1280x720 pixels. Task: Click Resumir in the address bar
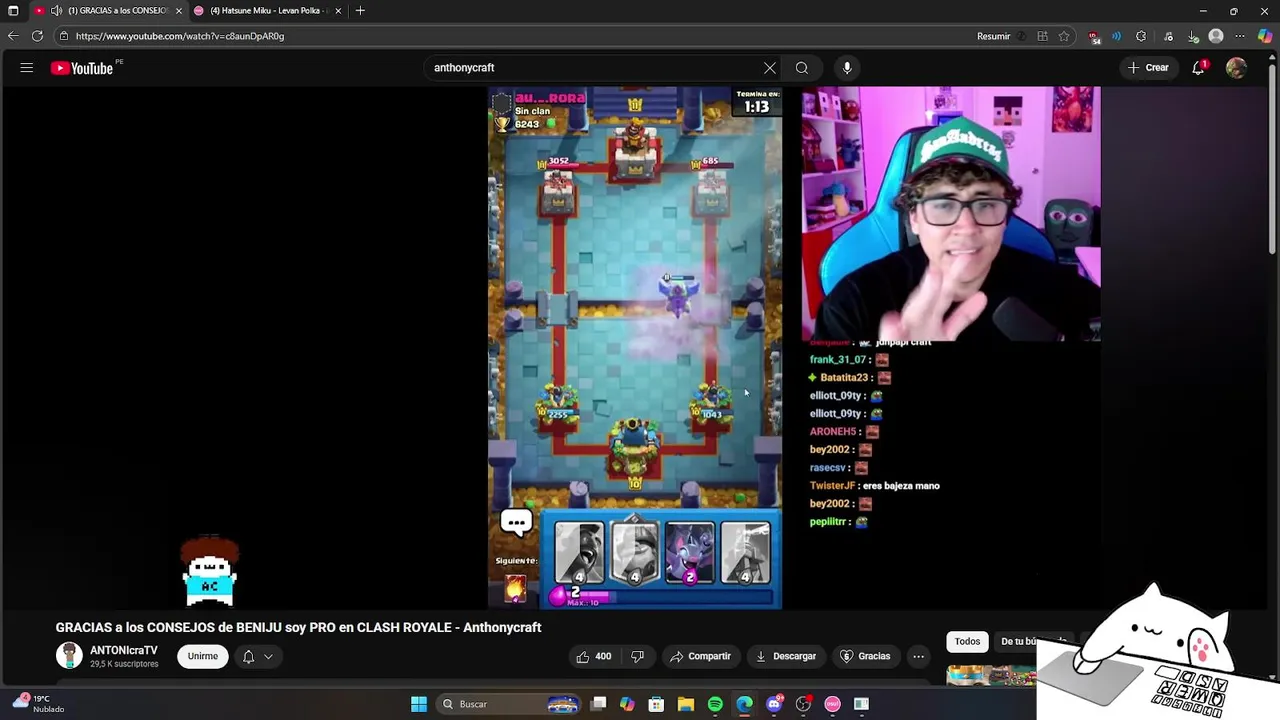[x=993, y=36]
